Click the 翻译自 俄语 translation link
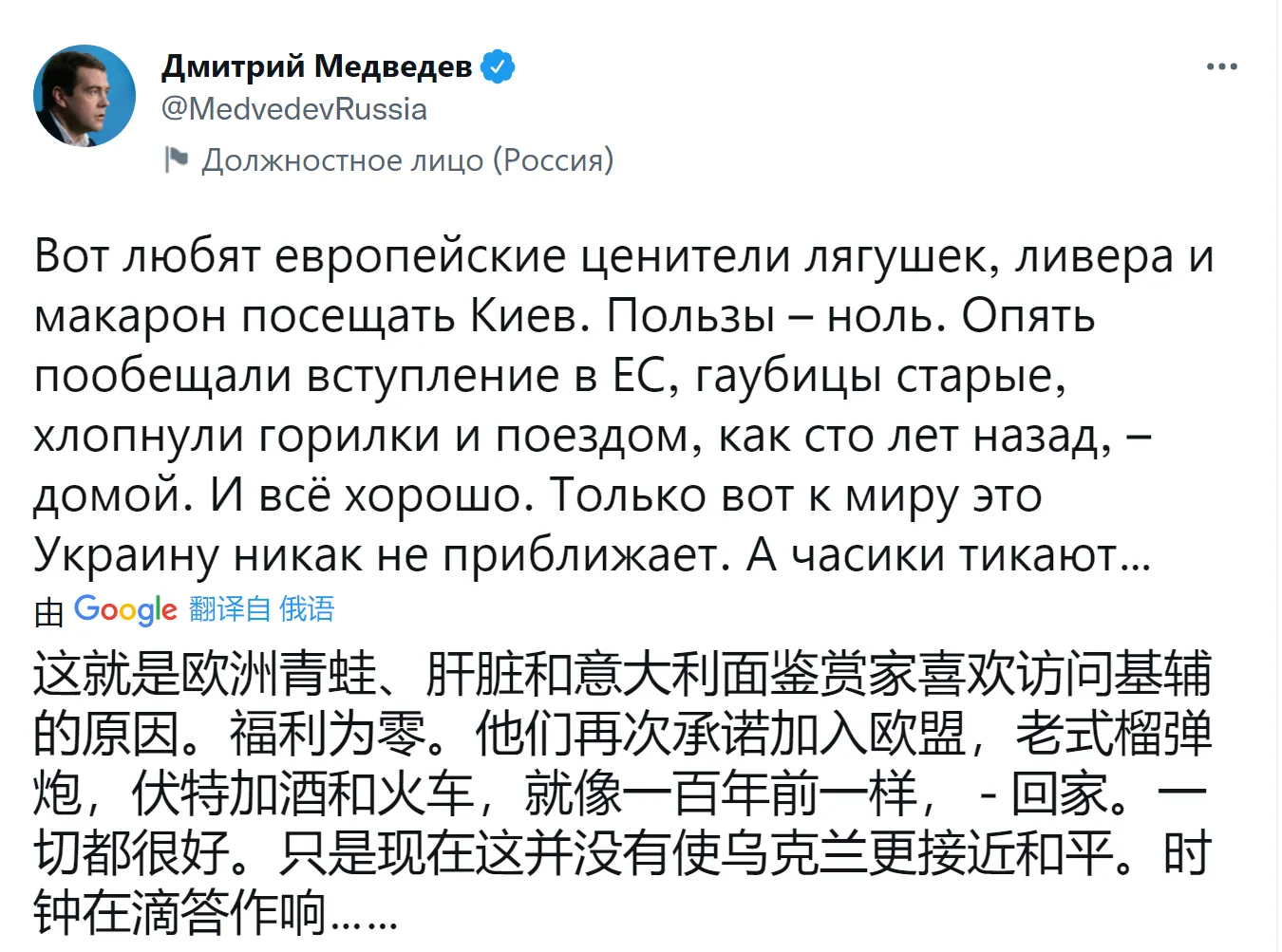This screenshot has height=952, width=1282. [262, 609]
